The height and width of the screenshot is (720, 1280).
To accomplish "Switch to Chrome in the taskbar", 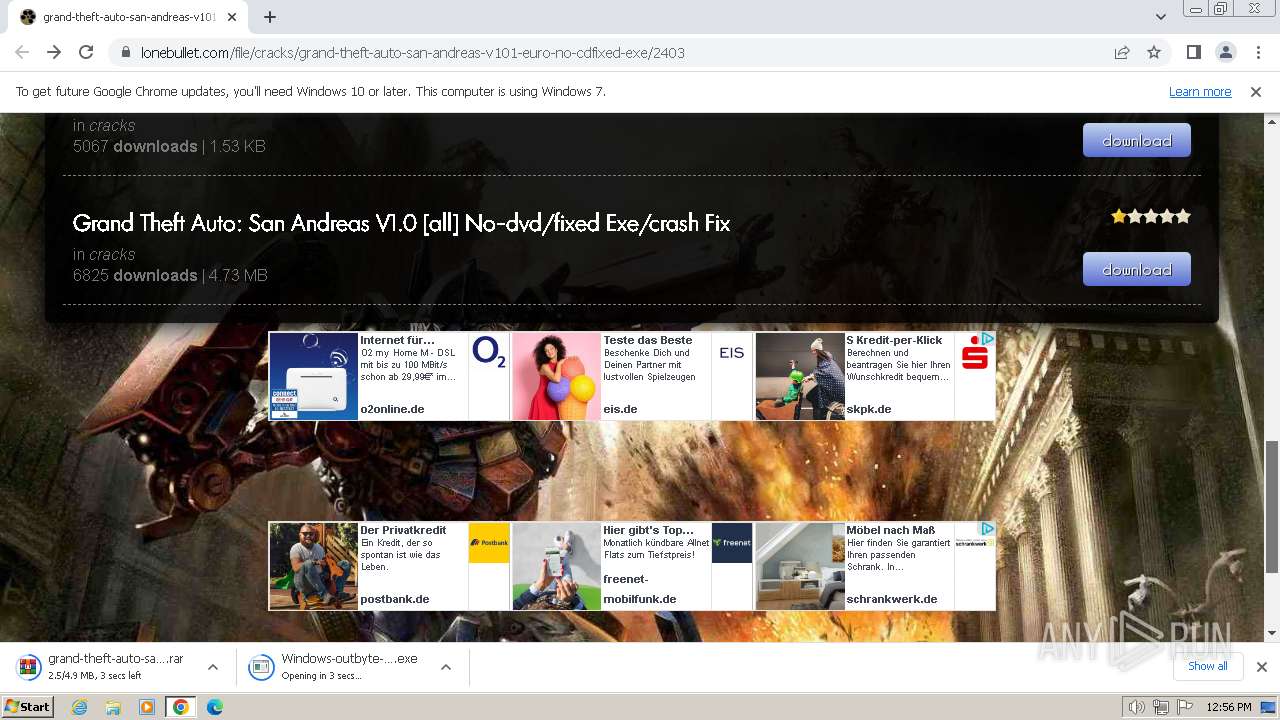I will [x=181, y=707].
